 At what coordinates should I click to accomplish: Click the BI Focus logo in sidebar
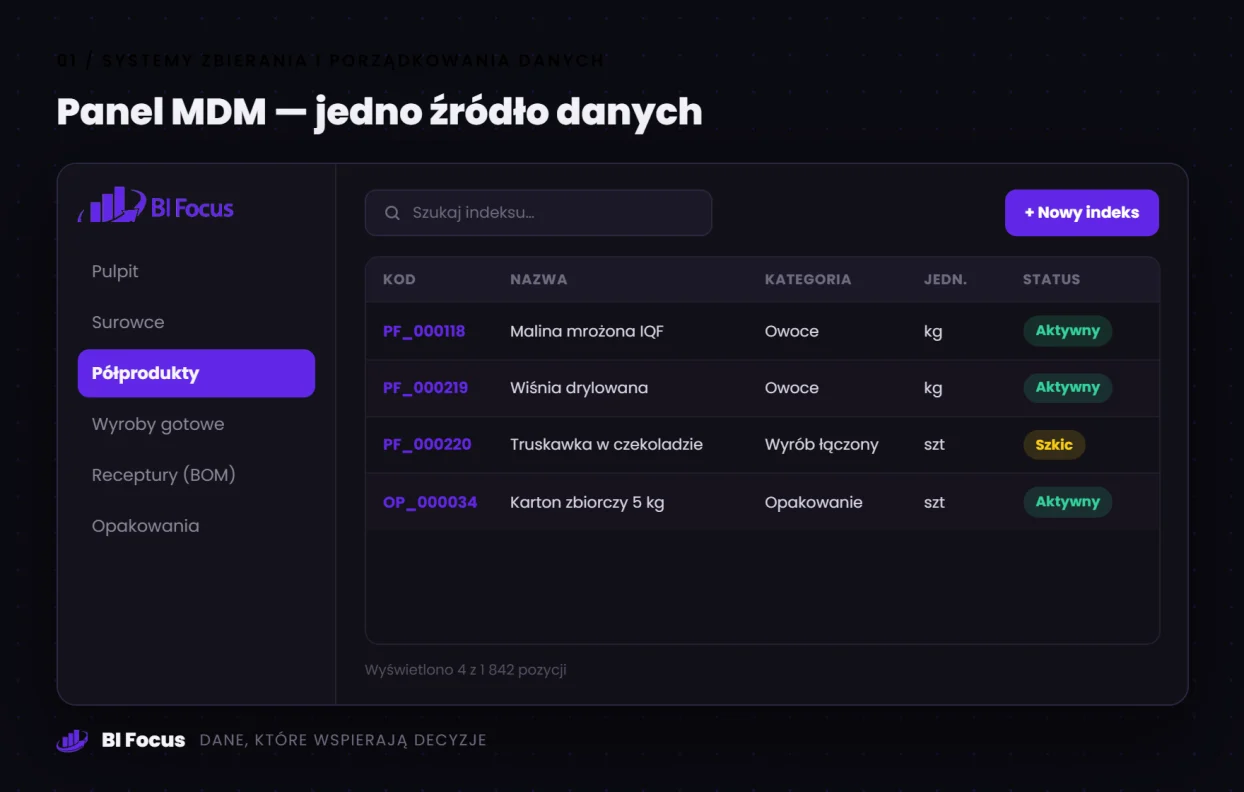(x=156, y=206)
